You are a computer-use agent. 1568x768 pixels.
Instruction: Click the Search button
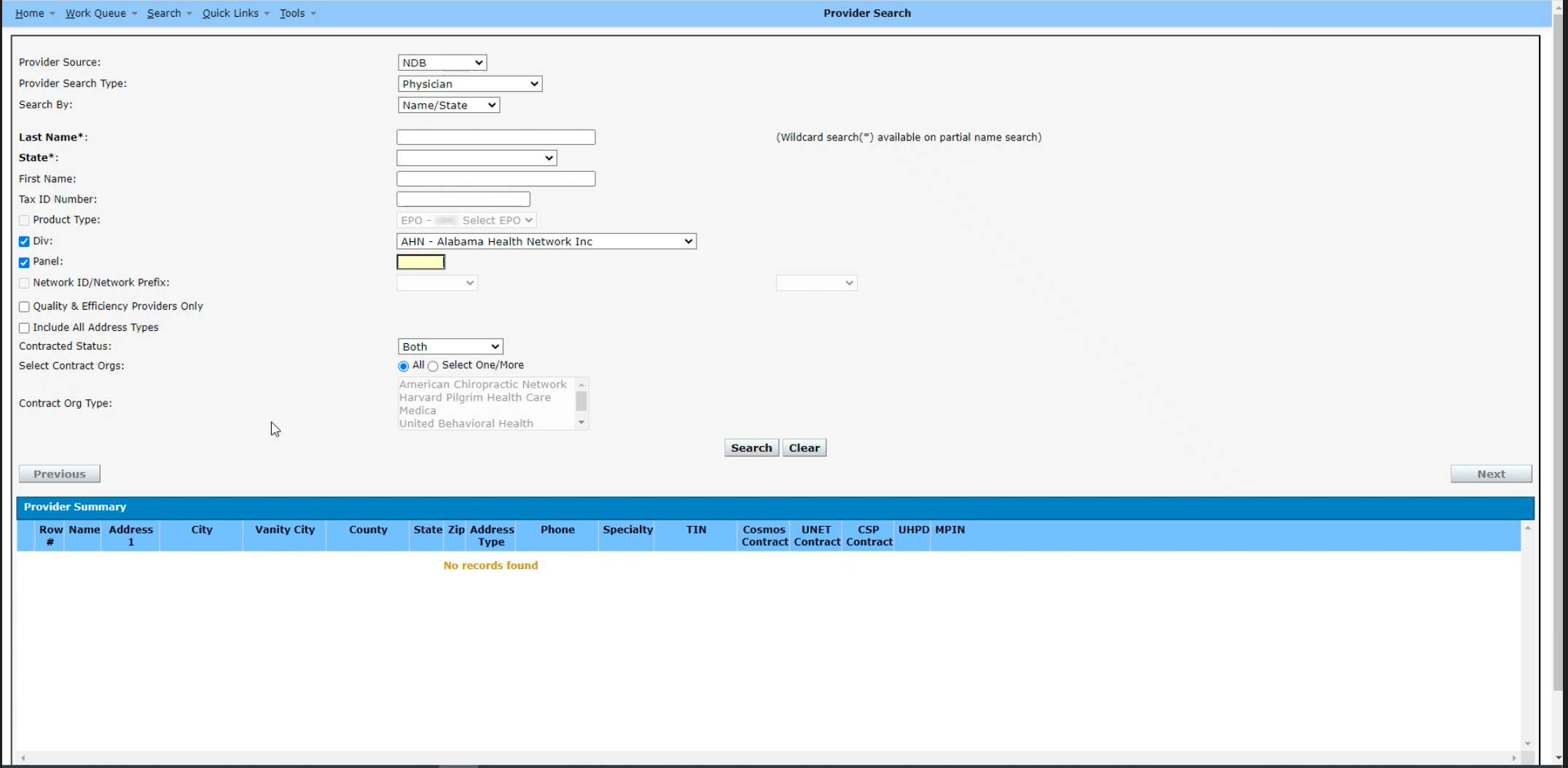pos(751,448)
